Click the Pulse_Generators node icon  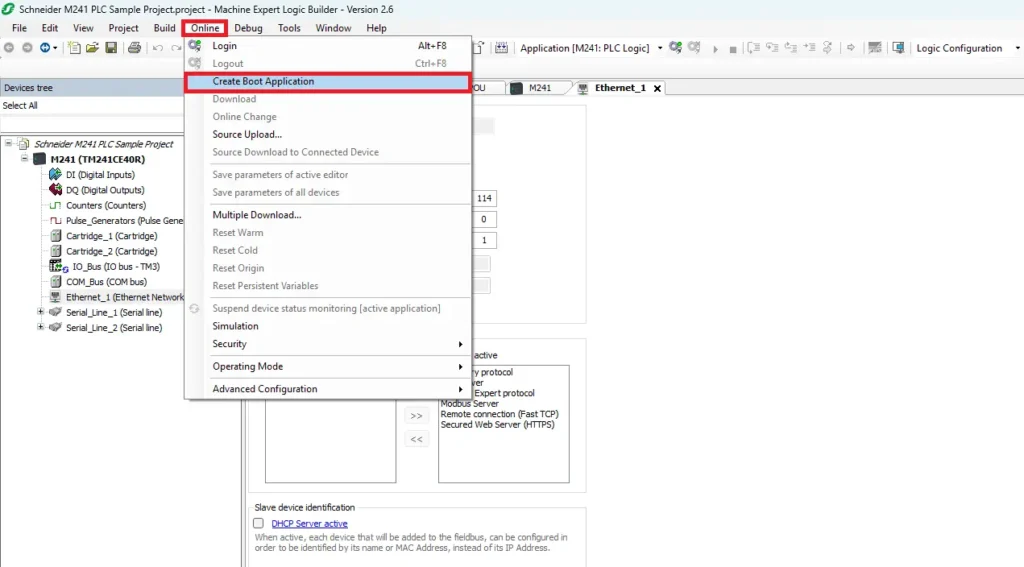coord(56,221)
